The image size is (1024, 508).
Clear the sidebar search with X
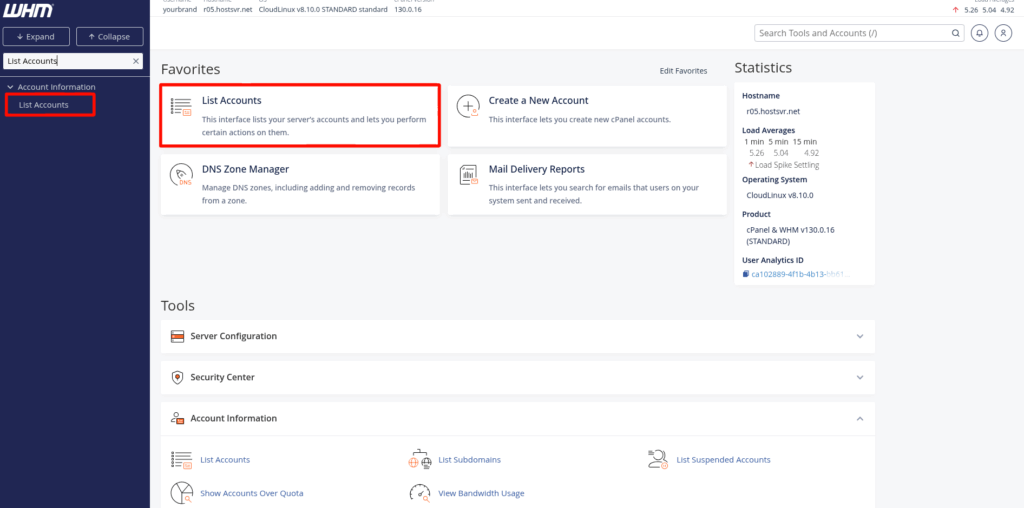(137, 61)
